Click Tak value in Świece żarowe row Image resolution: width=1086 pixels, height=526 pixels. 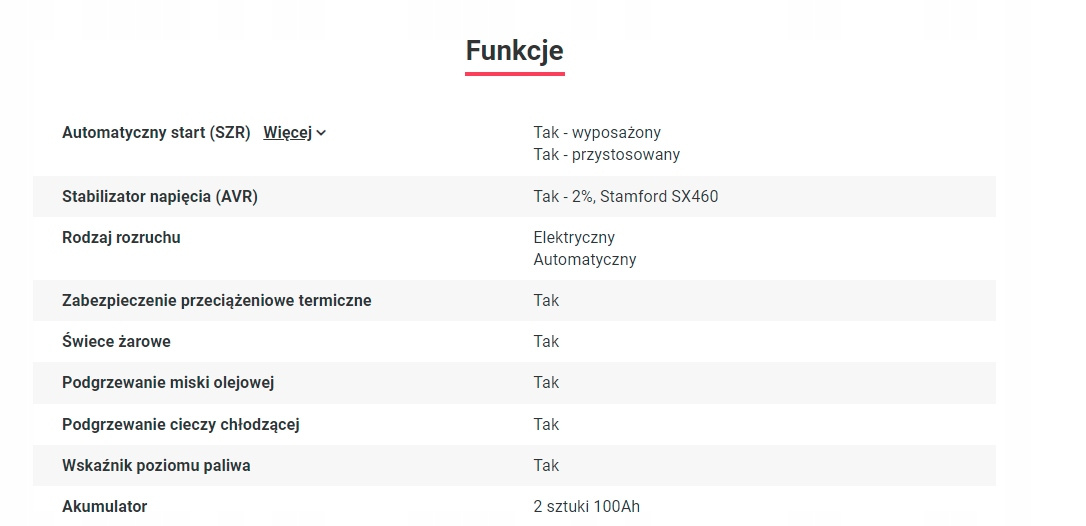point(546,342)
